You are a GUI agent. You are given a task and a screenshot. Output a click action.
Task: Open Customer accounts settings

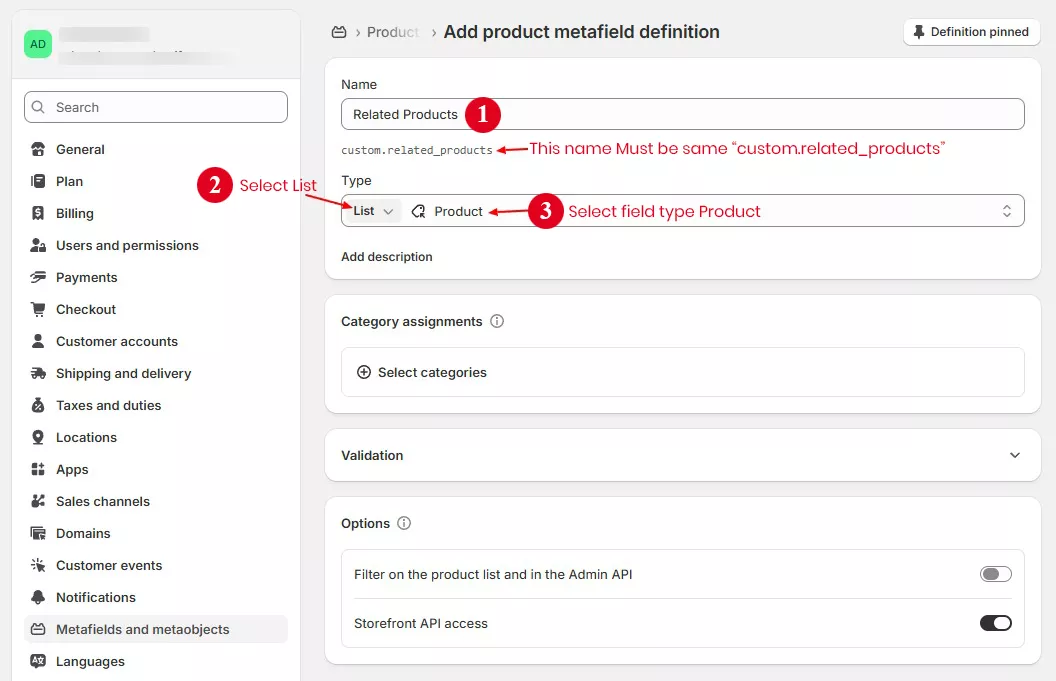[116, 341]
